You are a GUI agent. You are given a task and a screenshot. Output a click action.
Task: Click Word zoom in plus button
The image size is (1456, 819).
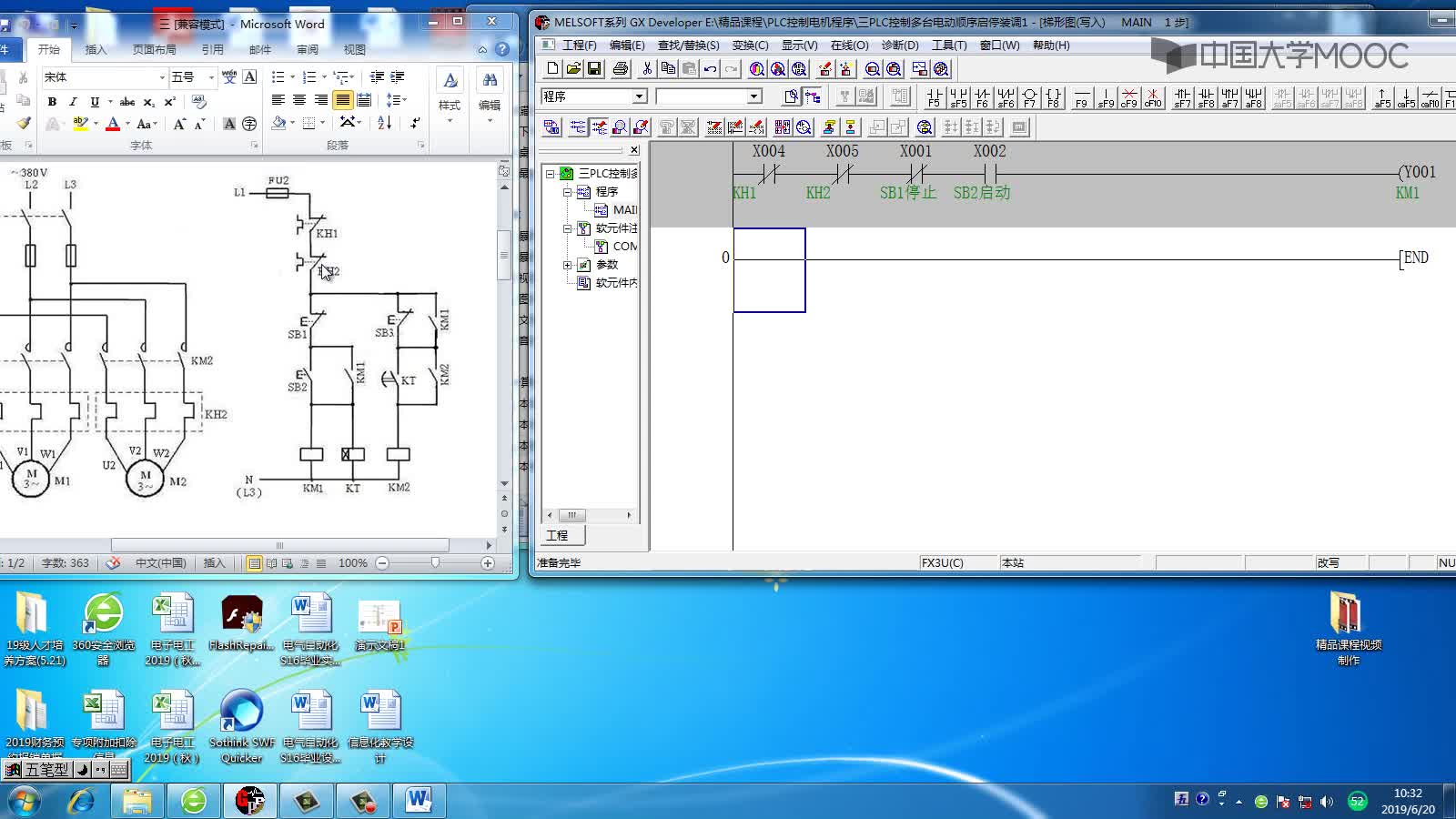point(488,563)
